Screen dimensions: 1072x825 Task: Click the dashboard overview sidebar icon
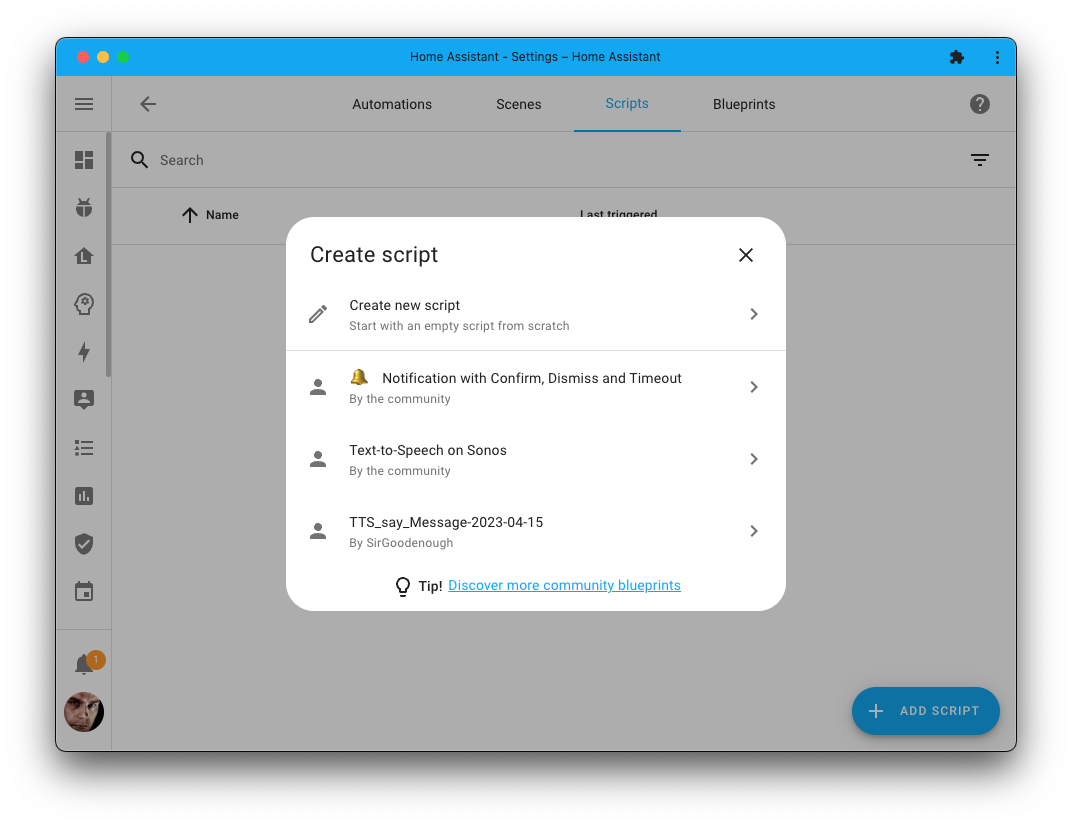point(84,160)
